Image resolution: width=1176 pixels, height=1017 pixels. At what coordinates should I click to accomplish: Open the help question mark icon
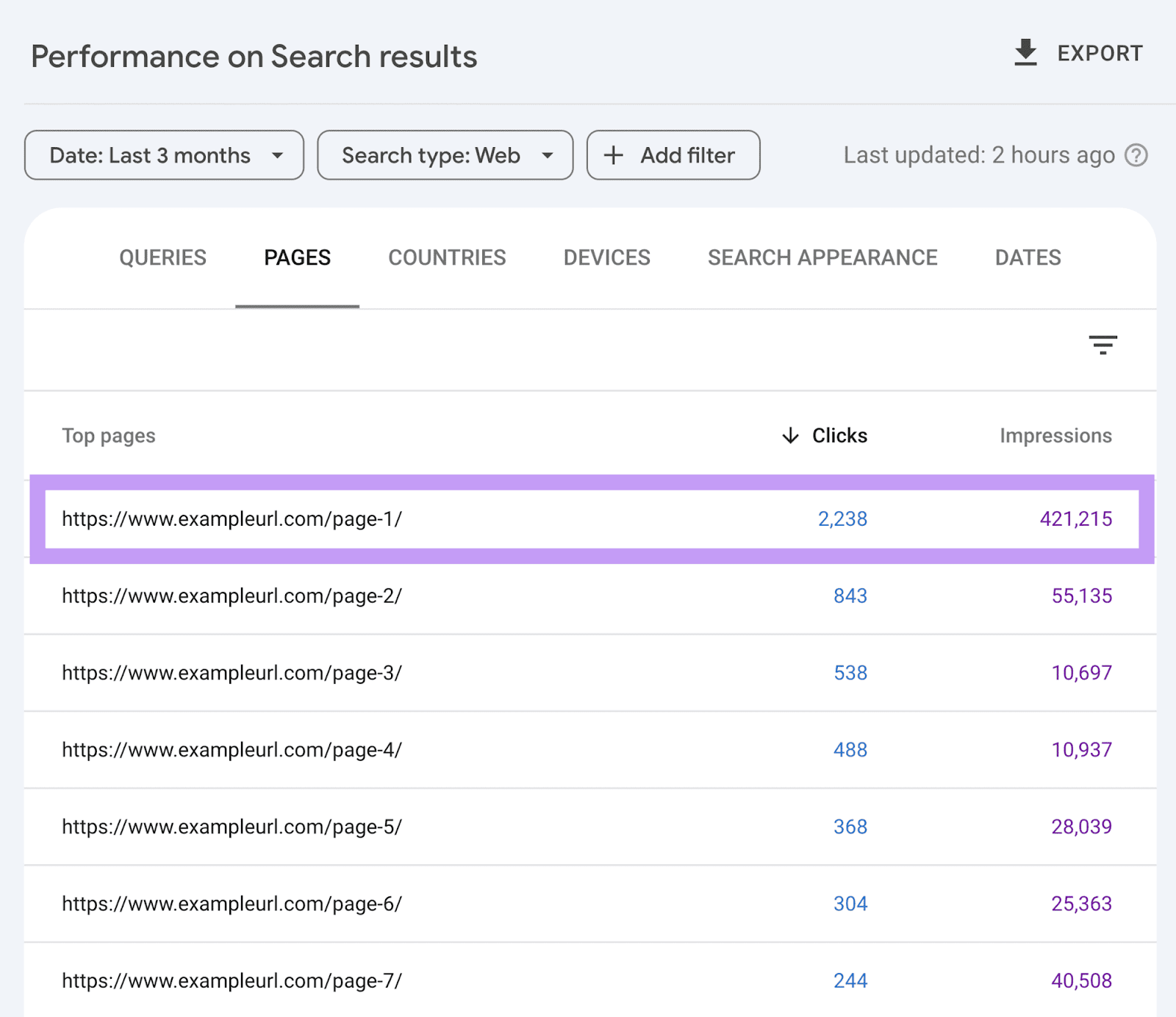click(1136, 155)
